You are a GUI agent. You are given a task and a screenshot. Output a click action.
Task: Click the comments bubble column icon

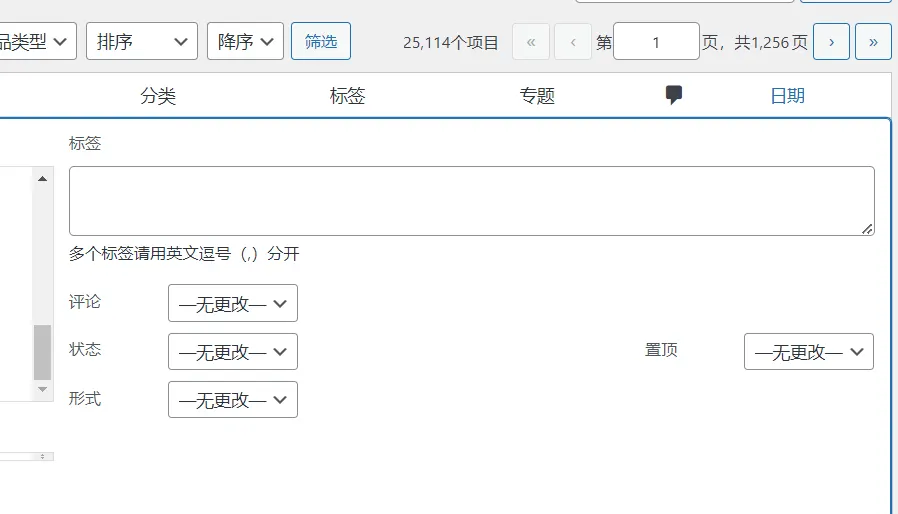pyautogui.click(x=674, y=95)
